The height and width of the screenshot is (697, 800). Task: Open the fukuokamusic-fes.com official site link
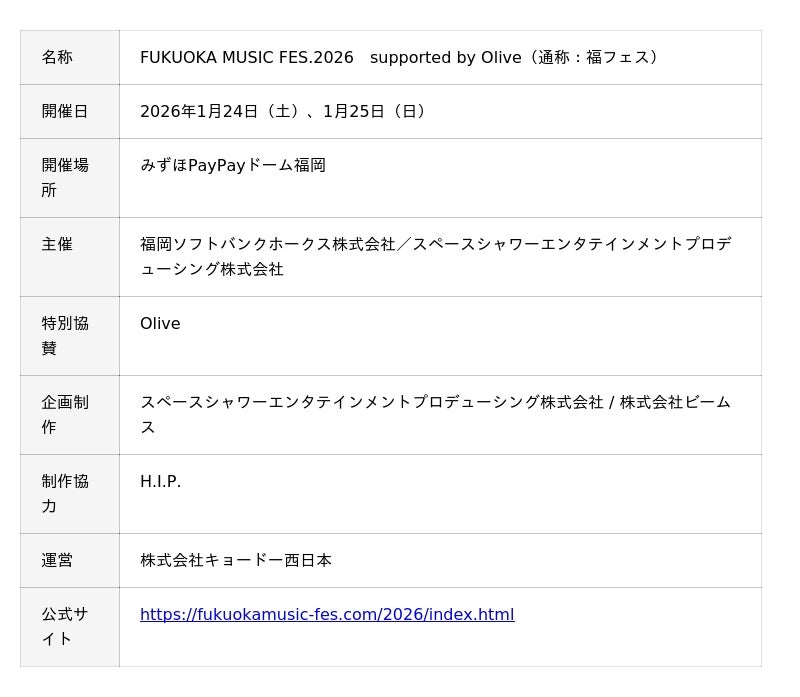327,615
